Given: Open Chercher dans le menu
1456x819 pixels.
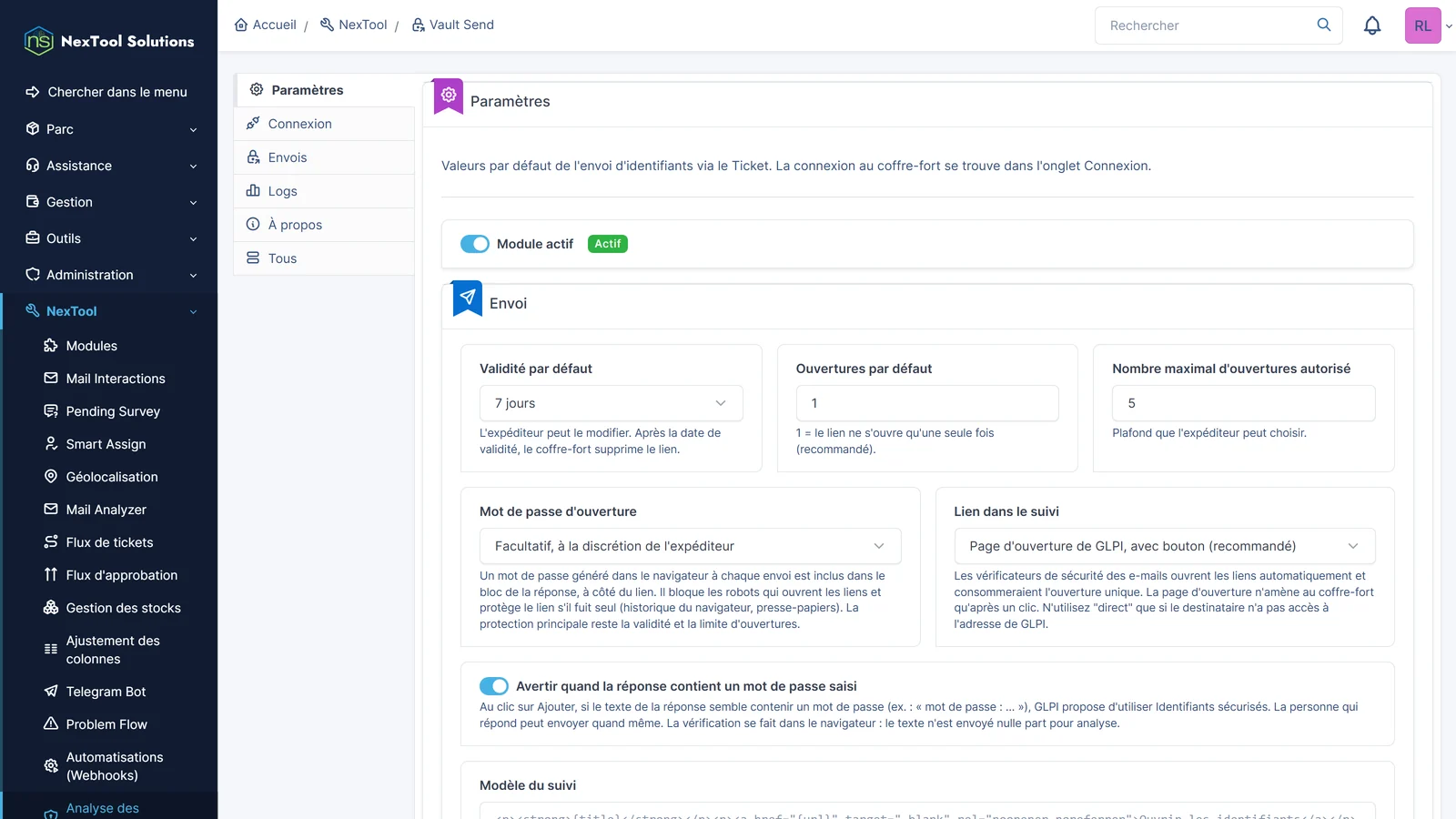Looking at the screenshot, I should (x=109, y=92).
